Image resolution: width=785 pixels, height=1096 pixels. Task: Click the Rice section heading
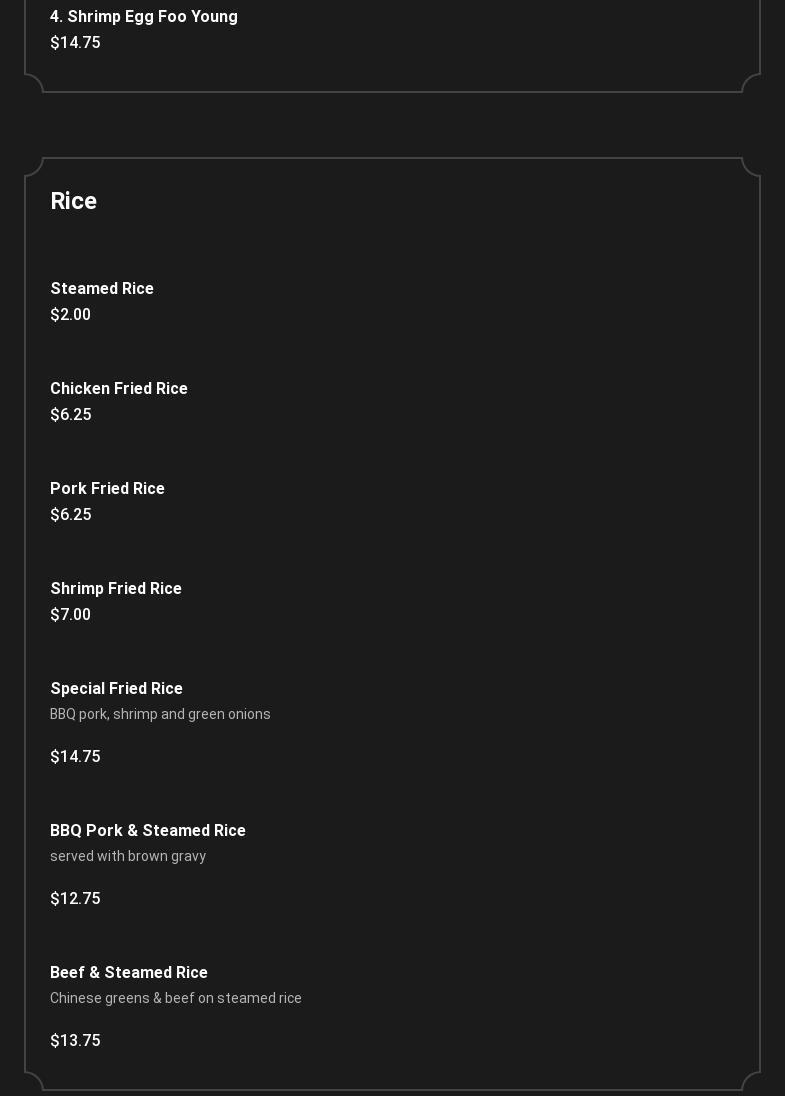click(74, 201)
